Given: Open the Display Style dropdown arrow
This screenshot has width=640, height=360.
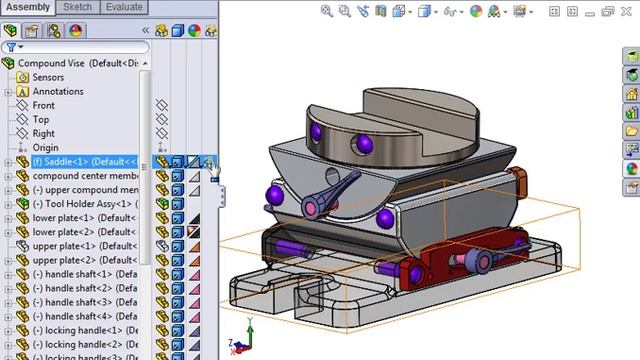Looking at the screenshot, I should pos(436,12).
